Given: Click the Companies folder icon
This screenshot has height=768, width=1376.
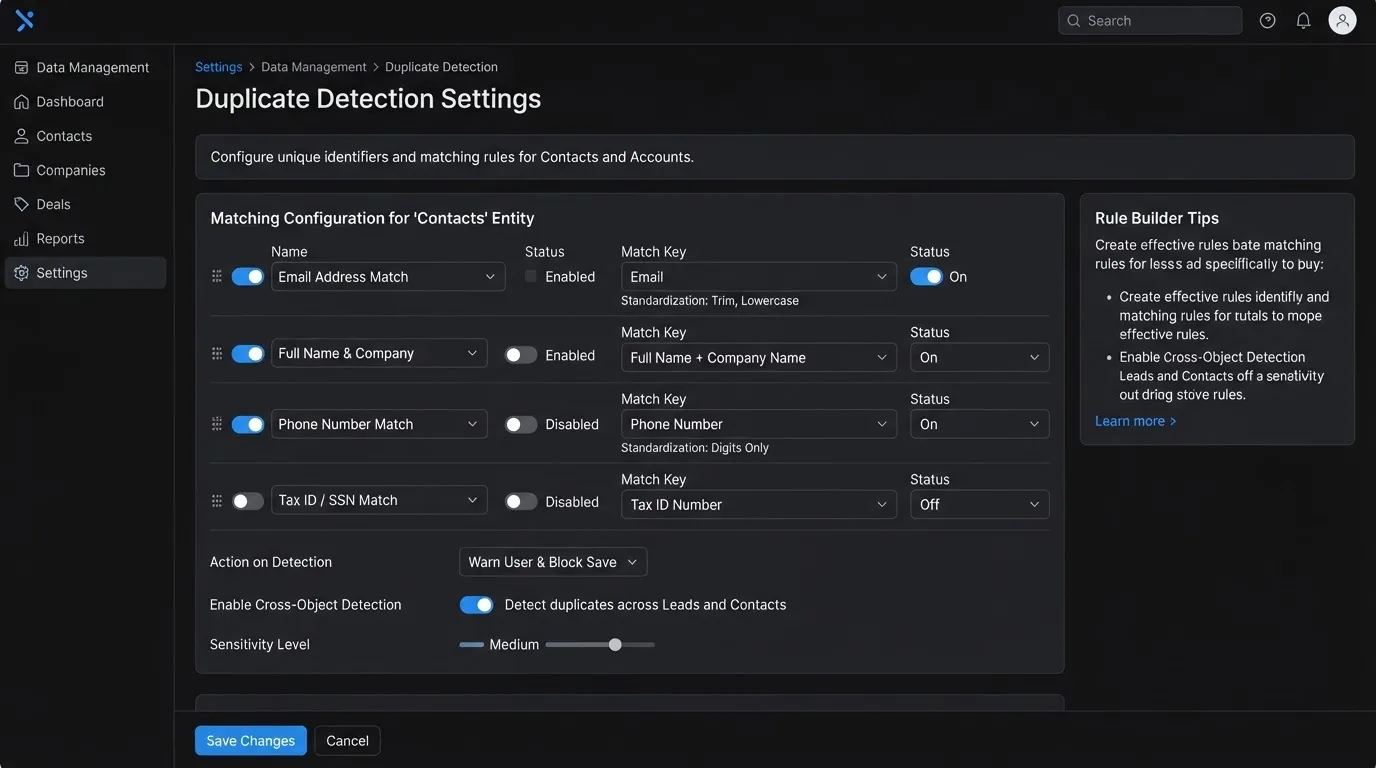Looking at the screenshot, I should pos(21,170).
